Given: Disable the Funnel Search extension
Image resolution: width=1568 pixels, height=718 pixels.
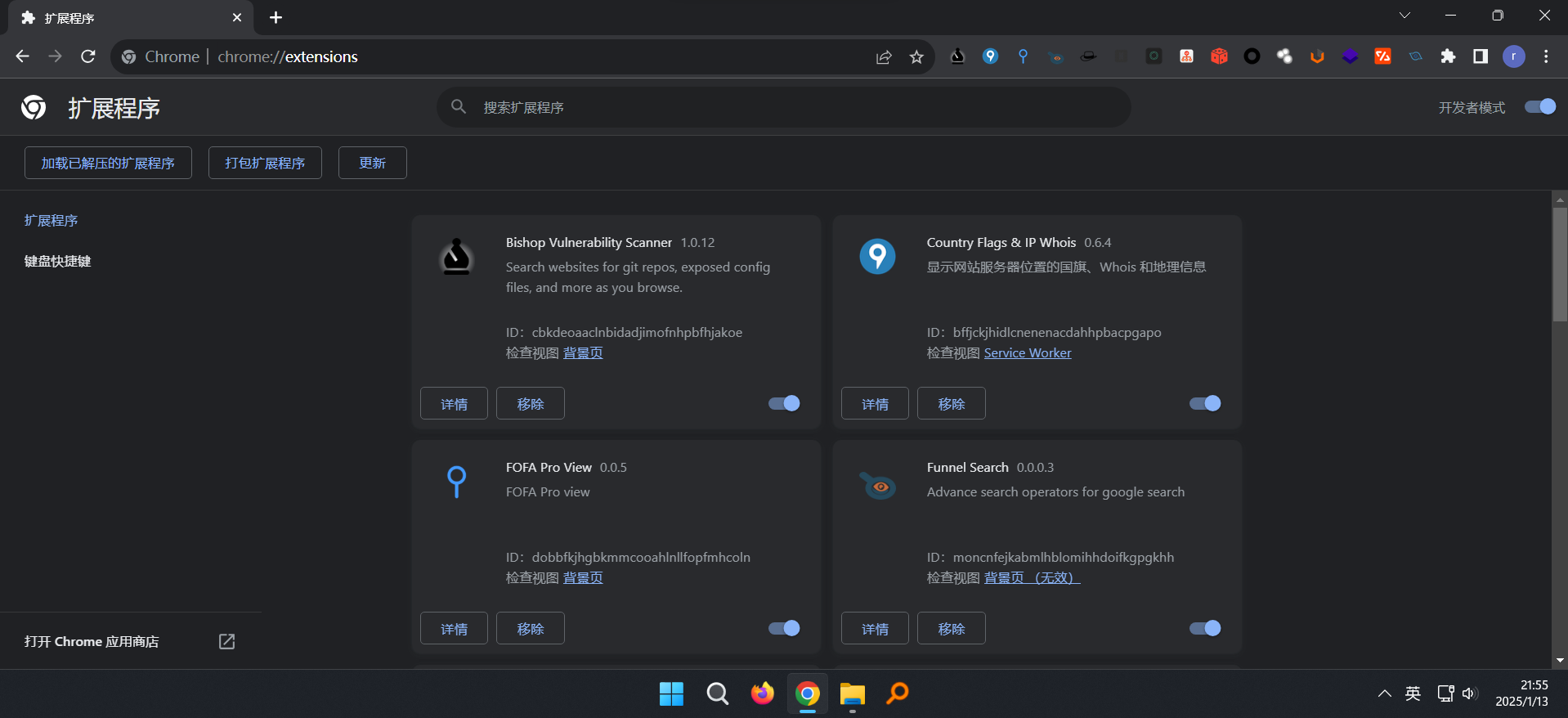Looking at the screenshot, I should click(x=1205, y=628).
